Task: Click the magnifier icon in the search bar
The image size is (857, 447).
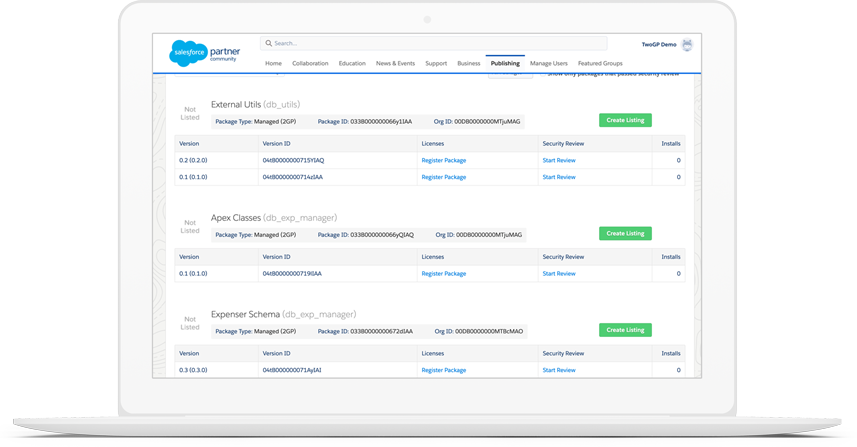Action: point(268,43)
